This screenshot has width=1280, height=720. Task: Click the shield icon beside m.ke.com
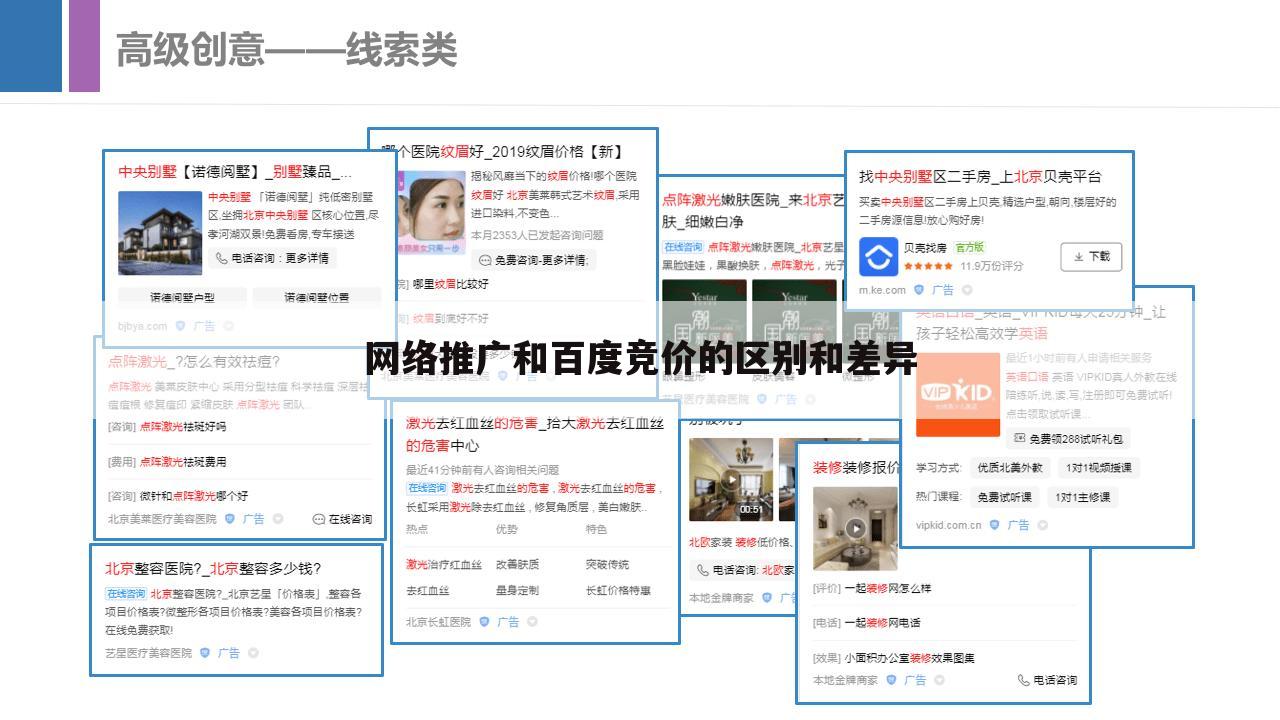[918, 290]
